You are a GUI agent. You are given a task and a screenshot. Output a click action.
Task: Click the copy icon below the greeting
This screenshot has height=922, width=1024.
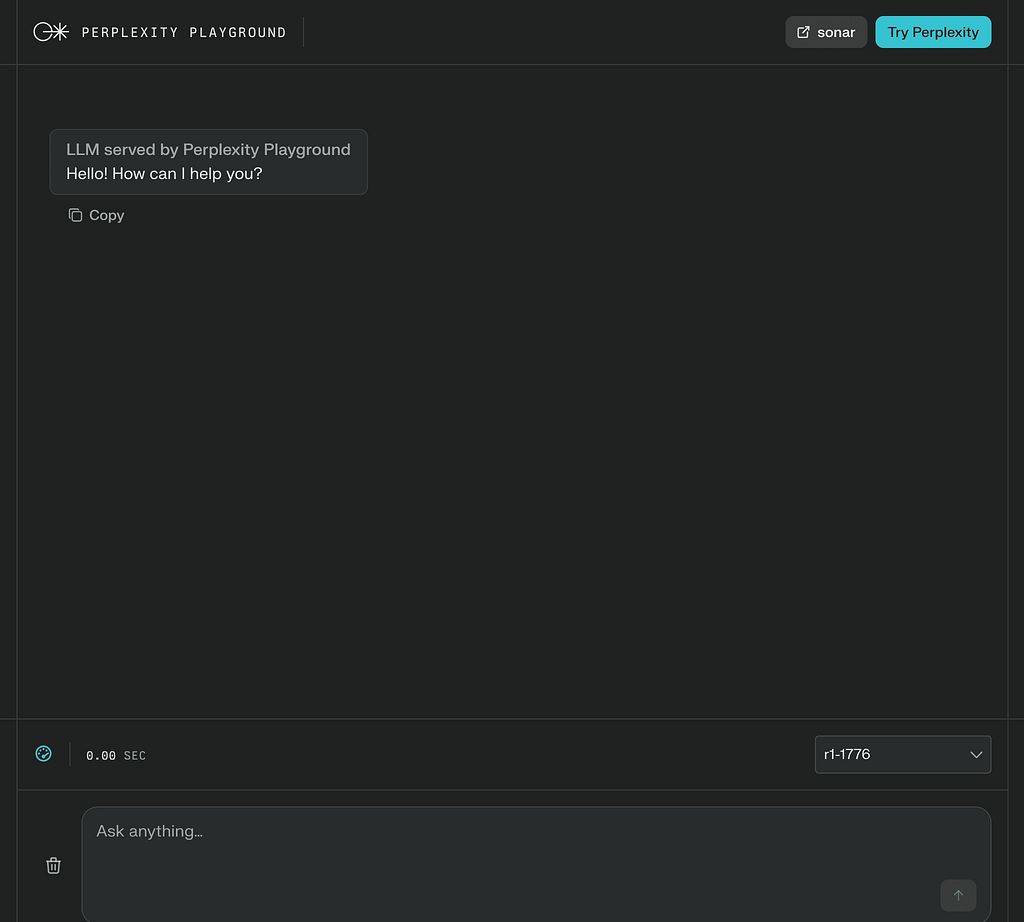tap(75, 215)
